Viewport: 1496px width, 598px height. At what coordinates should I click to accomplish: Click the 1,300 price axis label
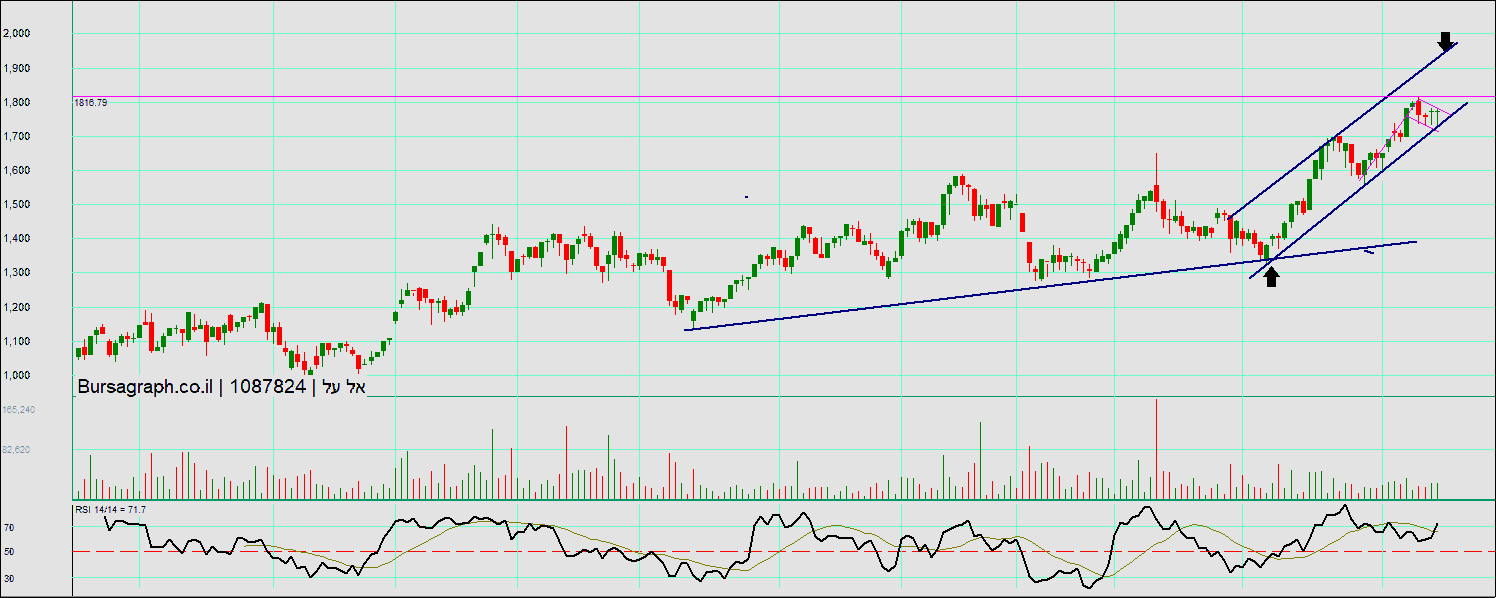pyautogui.click(x=17, y=273)
